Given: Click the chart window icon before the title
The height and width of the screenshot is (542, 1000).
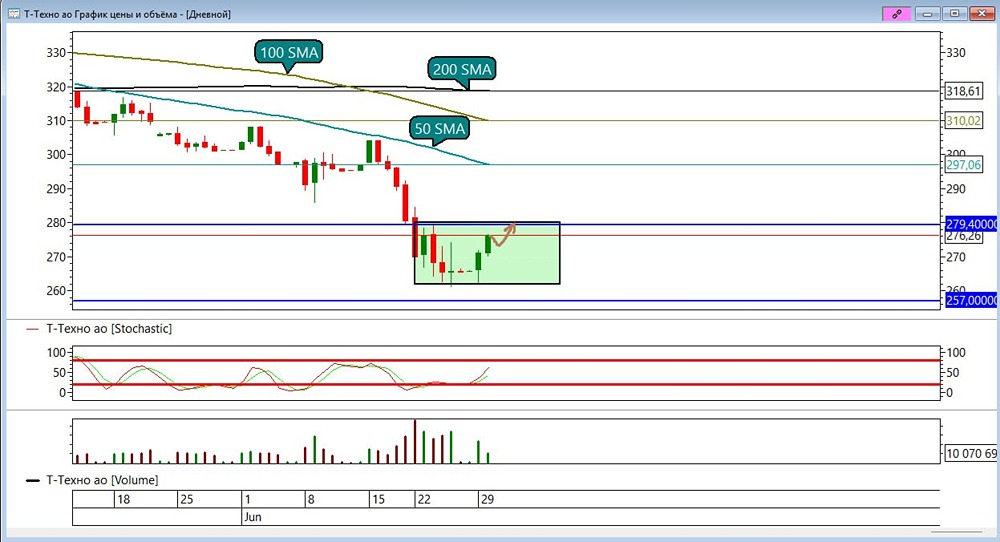Looking at the screenshot, I should (x=13, y=13).
